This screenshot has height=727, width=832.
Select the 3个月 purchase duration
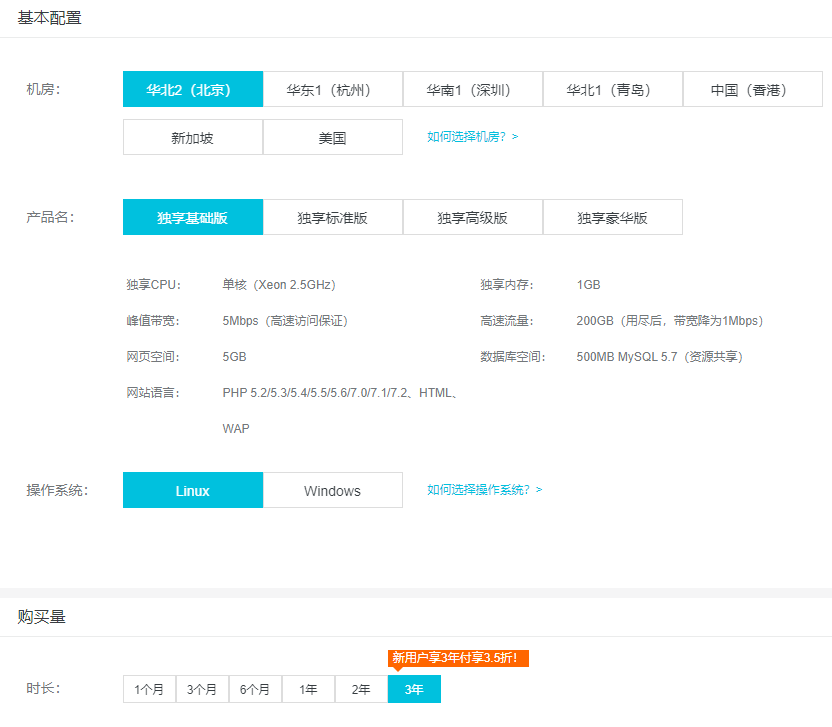pos(201,689)
